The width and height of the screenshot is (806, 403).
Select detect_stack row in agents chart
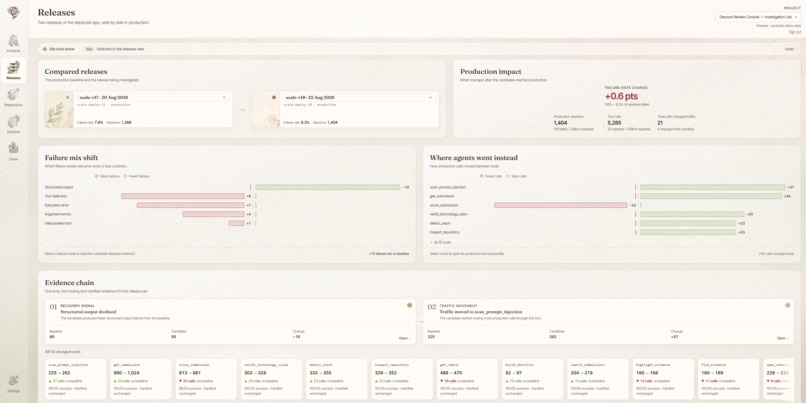[x=612, y=223]
